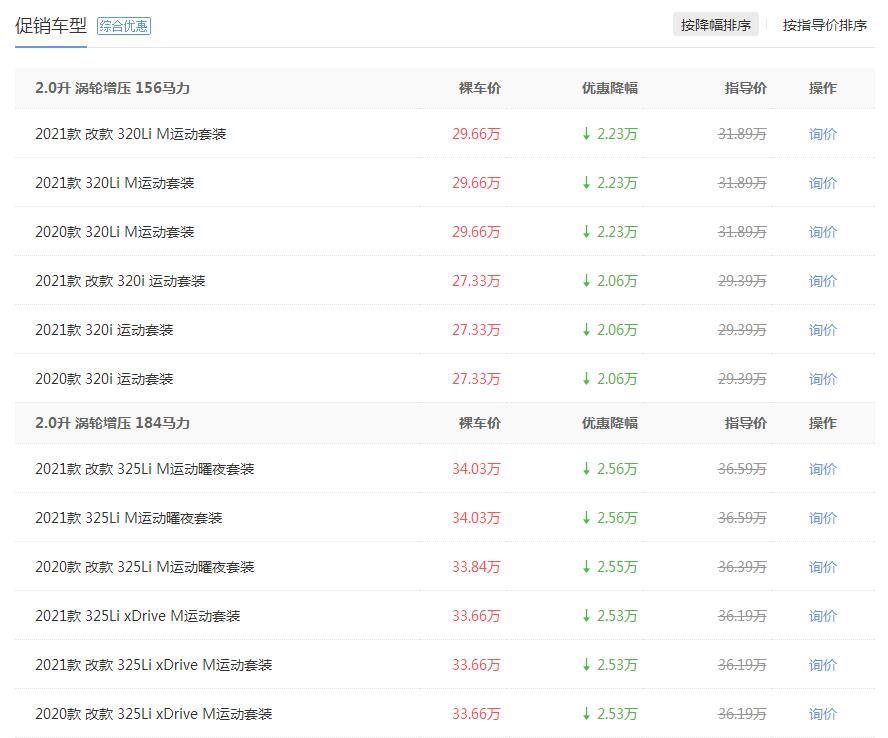Screen dimensions: 888x738
Task: Click 询价 for 2021款 改款 325Li M运动曜夜套装
Action: pos(822,469)
